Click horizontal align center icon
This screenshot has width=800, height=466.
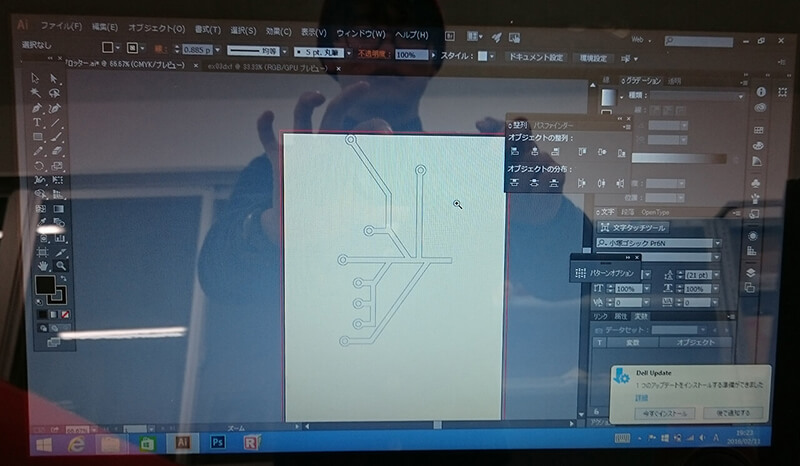pyautogui.click(x=535, y=152)
